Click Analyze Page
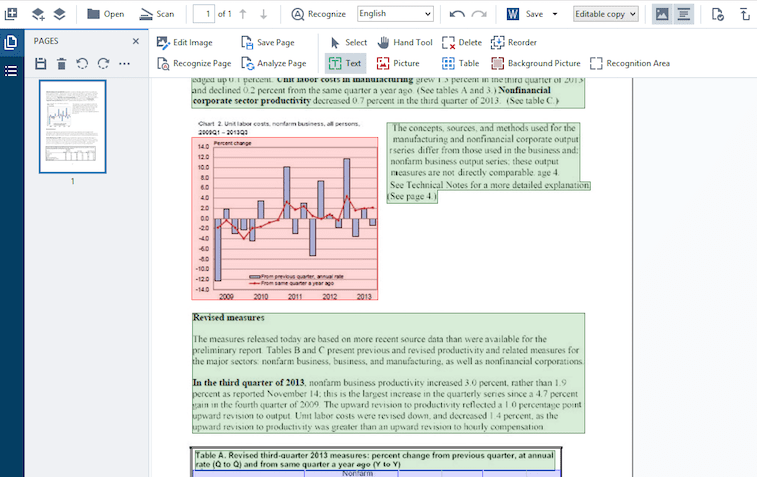Viewport: 757px width, 477px height. [274, 63]
